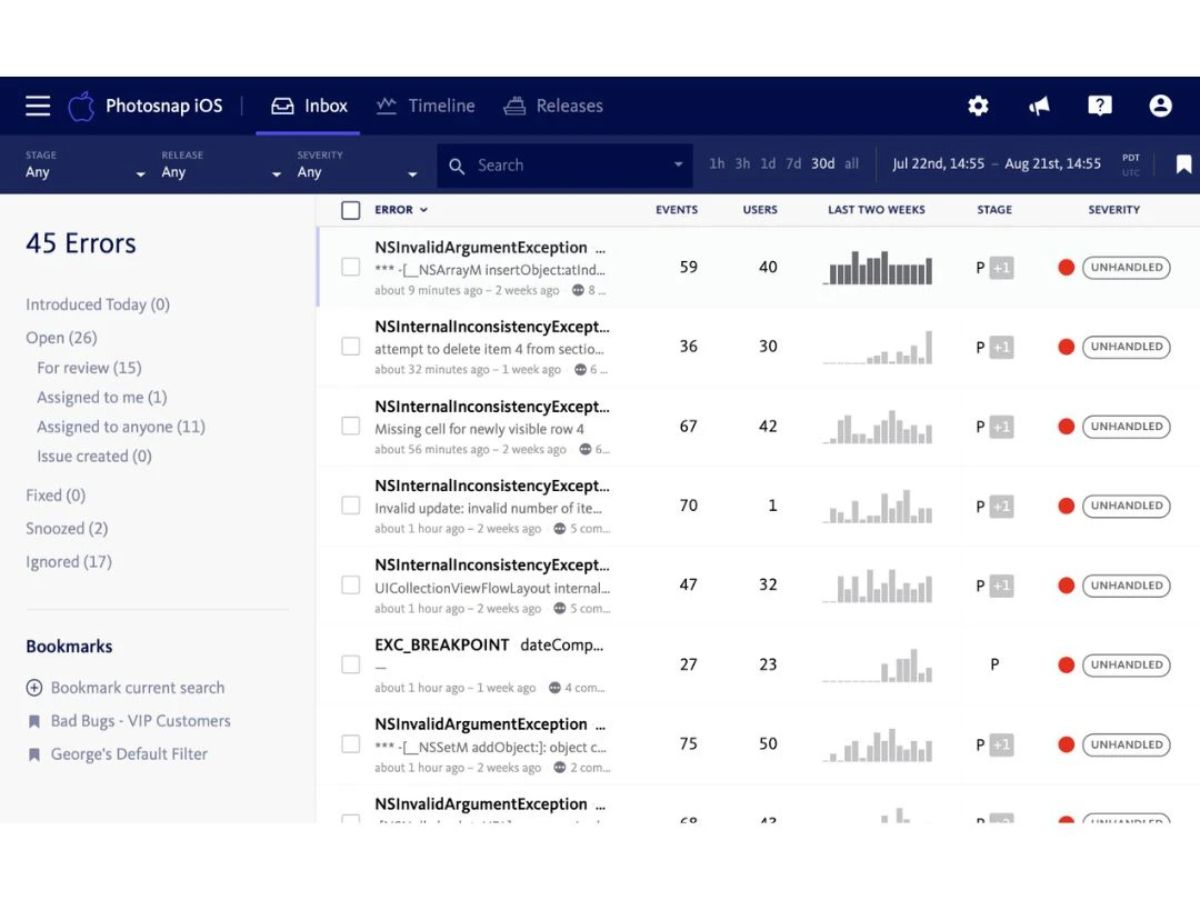The width and height of the screenshot is (1200, 900).
Task: Show Ignored (17) errors
Action: coord(69,562)
